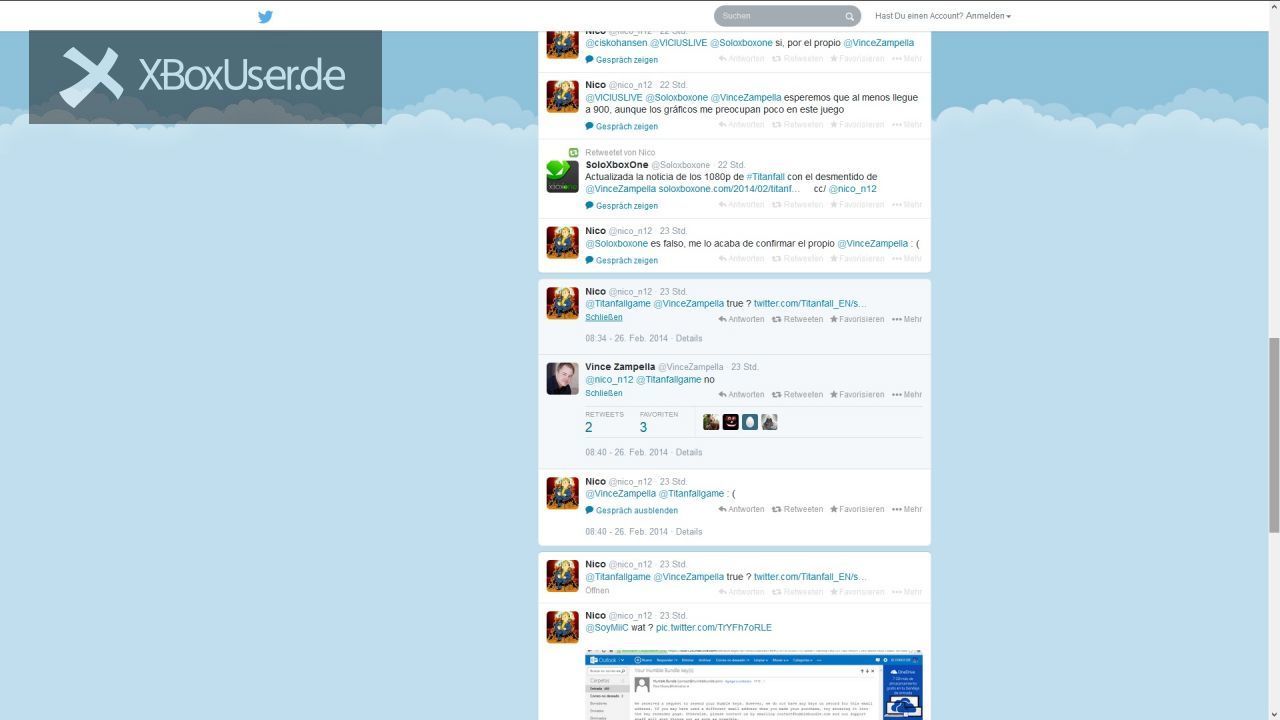Open the pic.twitter.com/TrYFh7oRLE link

coord(714,627)
